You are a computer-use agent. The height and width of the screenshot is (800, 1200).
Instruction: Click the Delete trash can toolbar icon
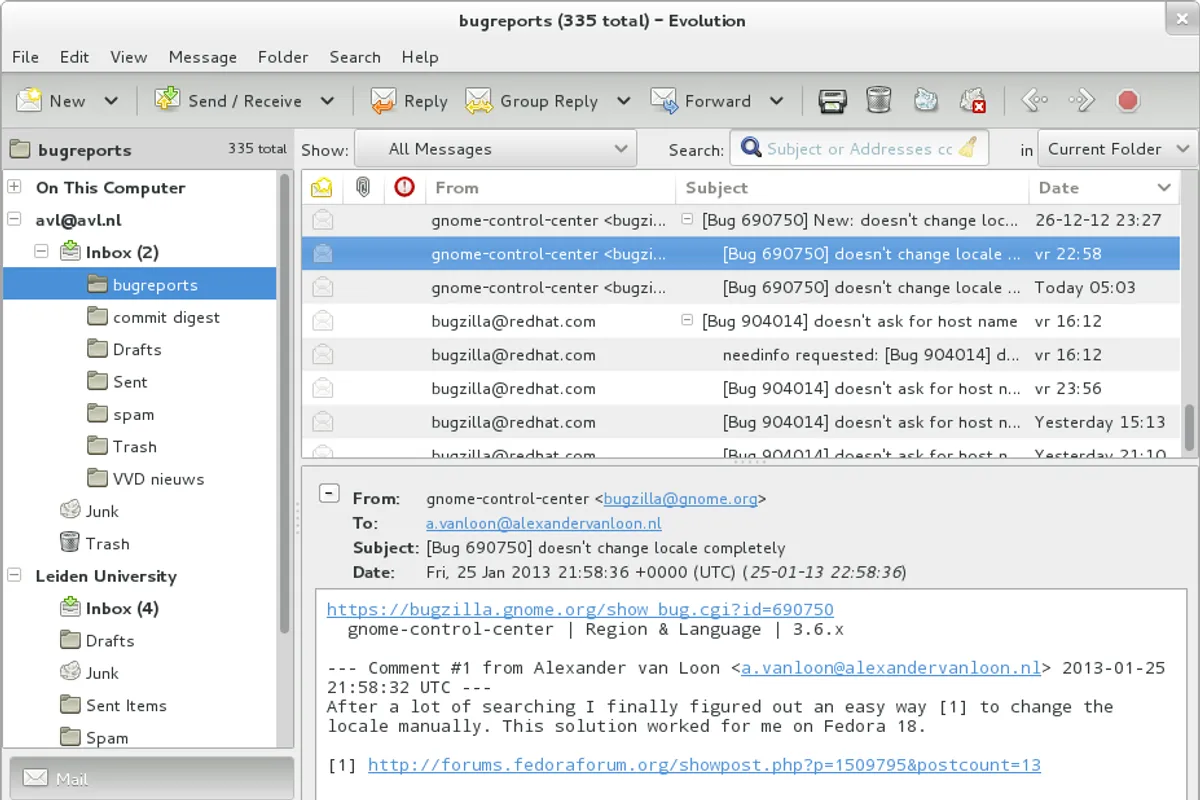point(878,100)
